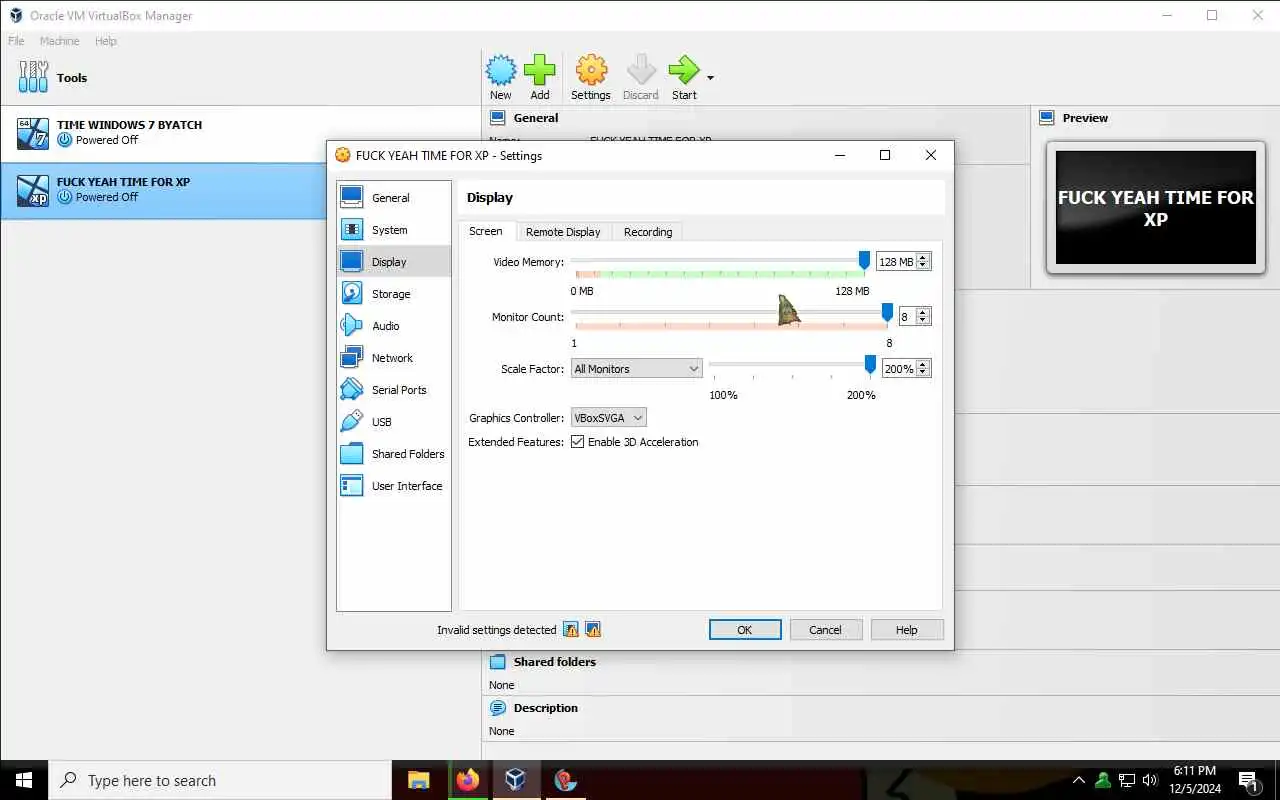This screenshot has height=800, width=1280.
Task: Decrease Scale Factor with the down stepper arrow
Action: point(923,374)
